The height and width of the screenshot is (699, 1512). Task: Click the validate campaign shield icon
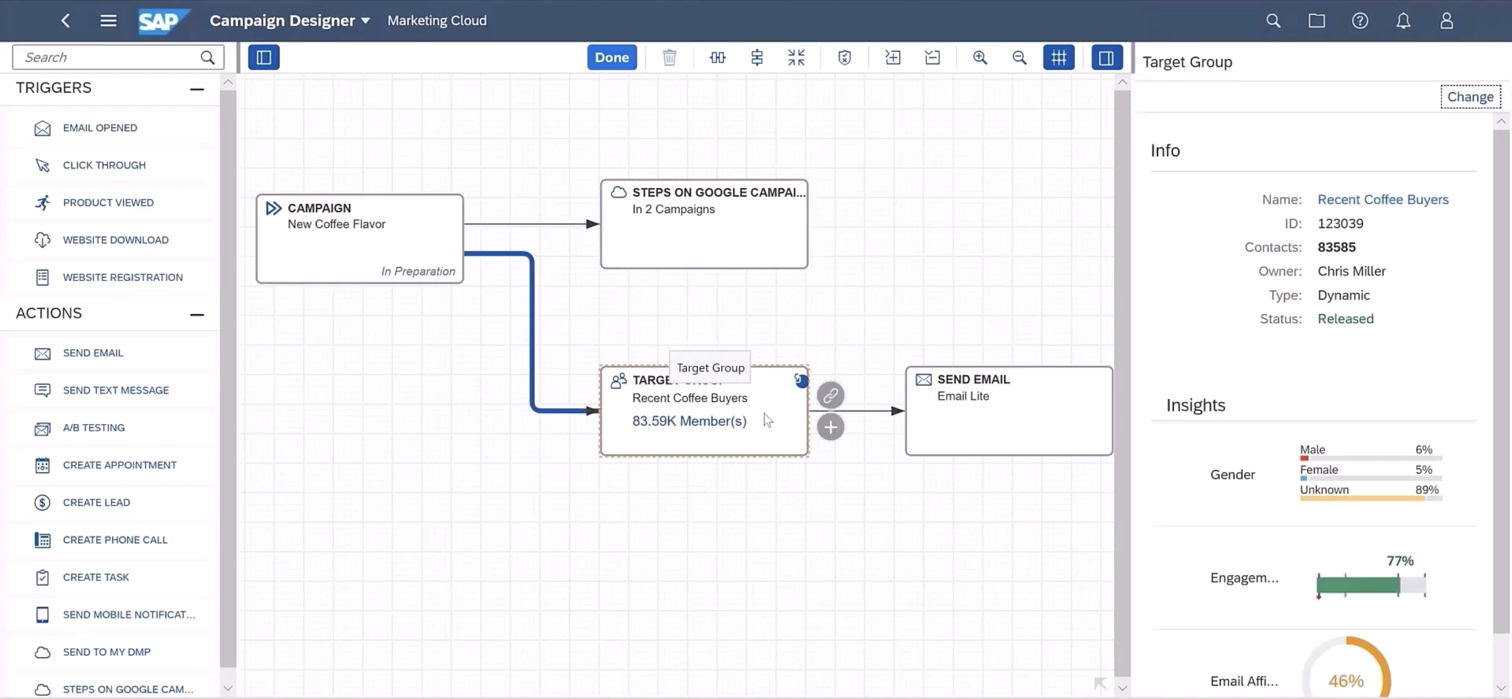click(x=844, y=57)
